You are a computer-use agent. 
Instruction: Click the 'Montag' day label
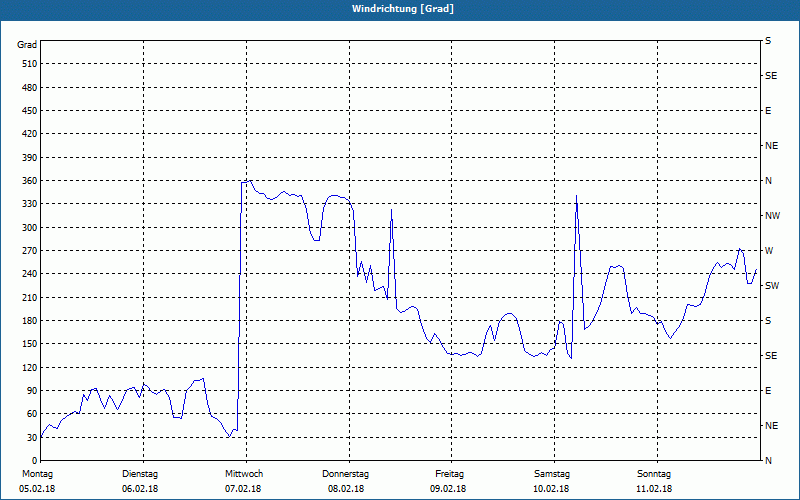click(37, 474)
